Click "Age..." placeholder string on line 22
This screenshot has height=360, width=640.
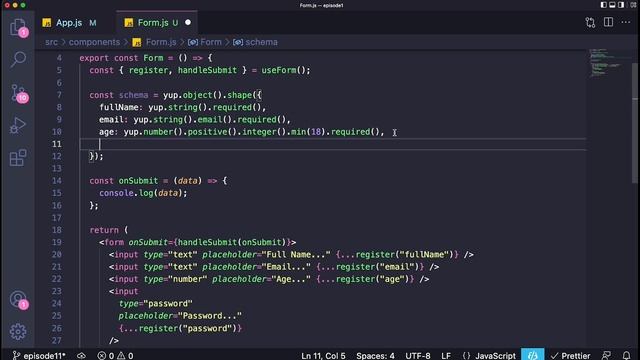pyautogui.click(x=291, y=279)
